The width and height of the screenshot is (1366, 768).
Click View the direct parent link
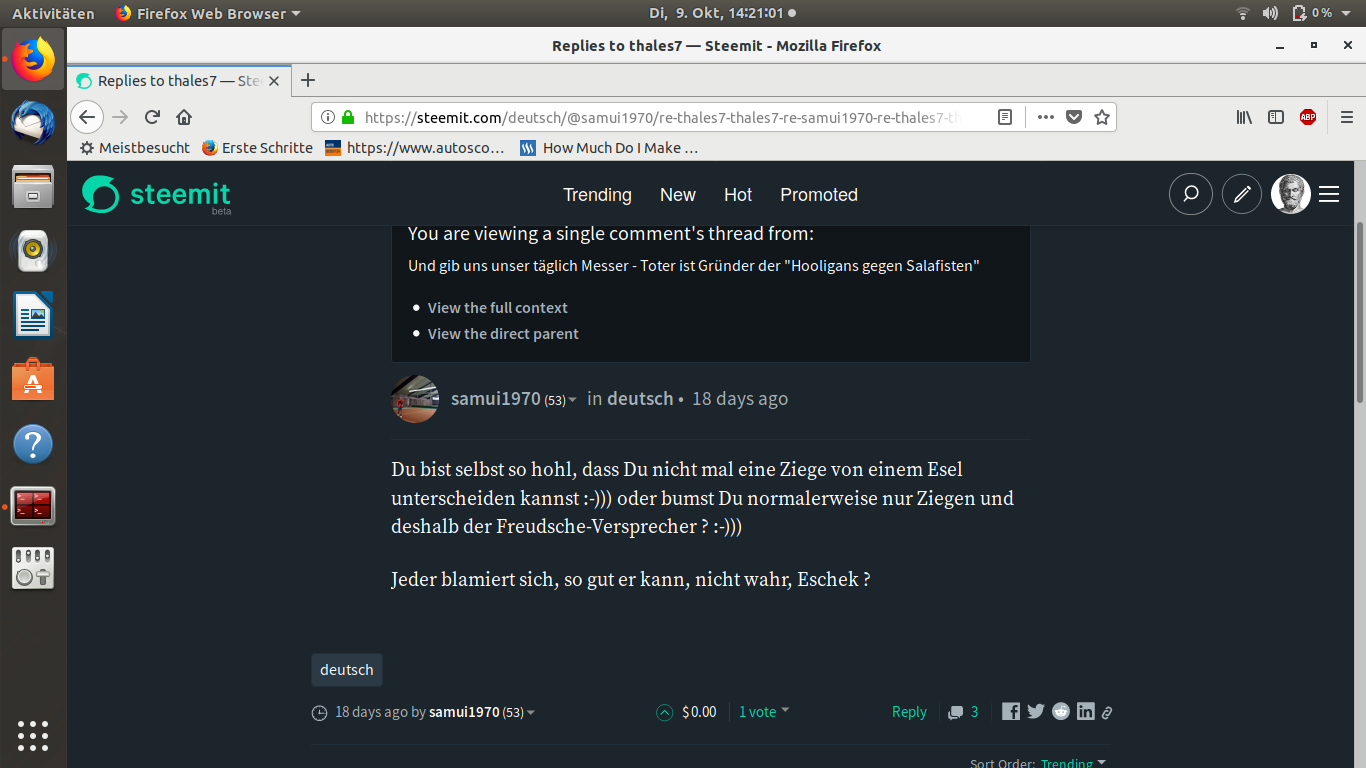pyautogui.click(x=503, y=334)
